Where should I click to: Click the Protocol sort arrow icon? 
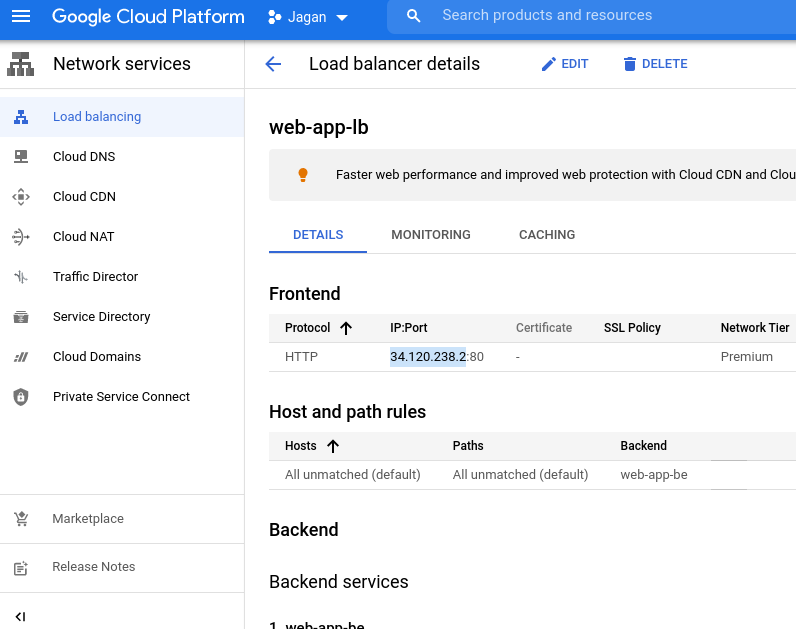(x=346, y=328)
